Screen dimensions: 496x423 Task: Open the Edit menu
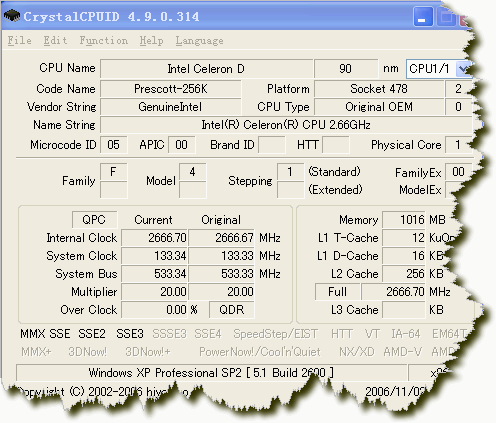coord(55,41)
